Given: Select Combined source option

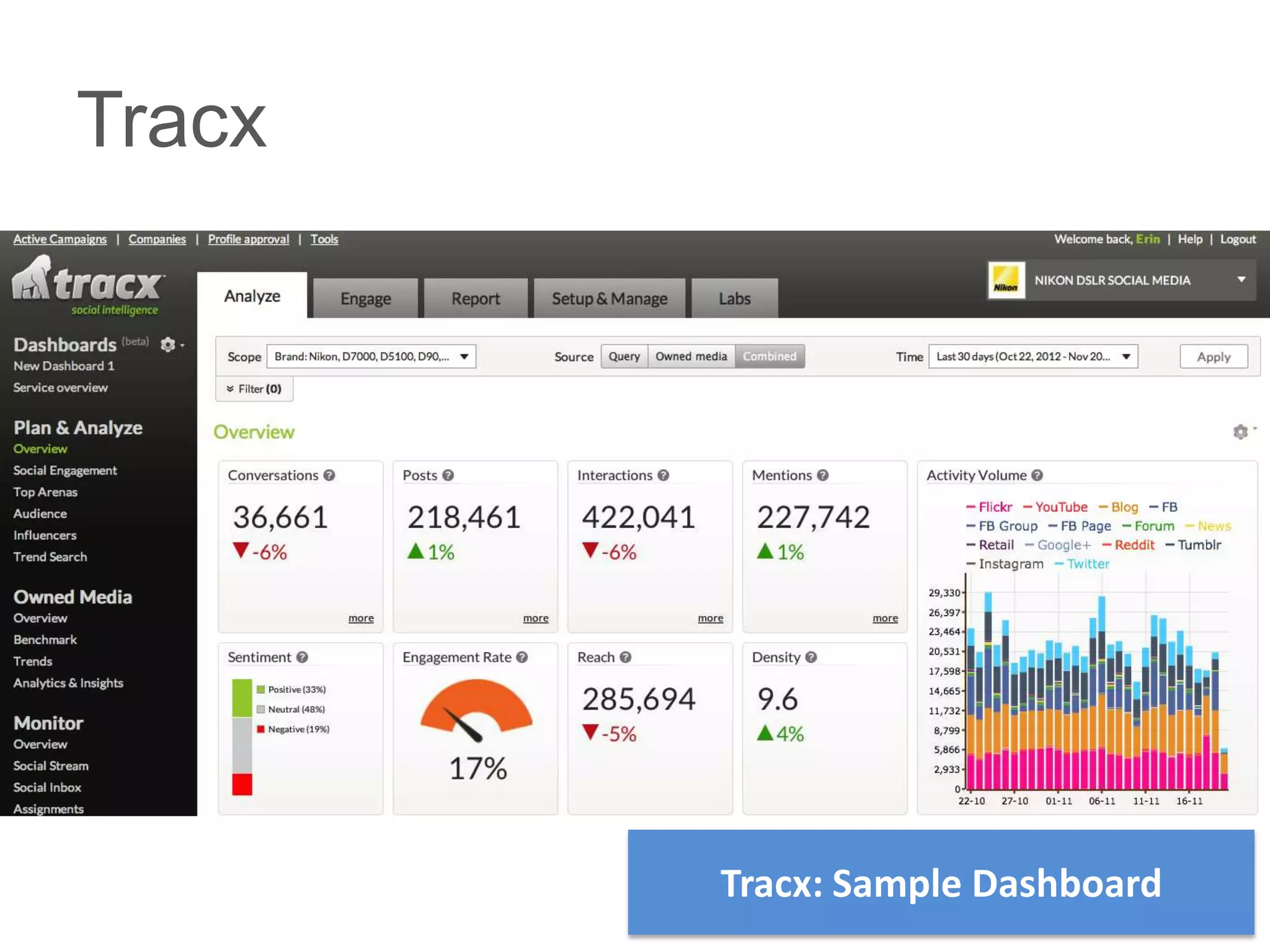Looking at the screenshot, I should click(x=770, y=356).
